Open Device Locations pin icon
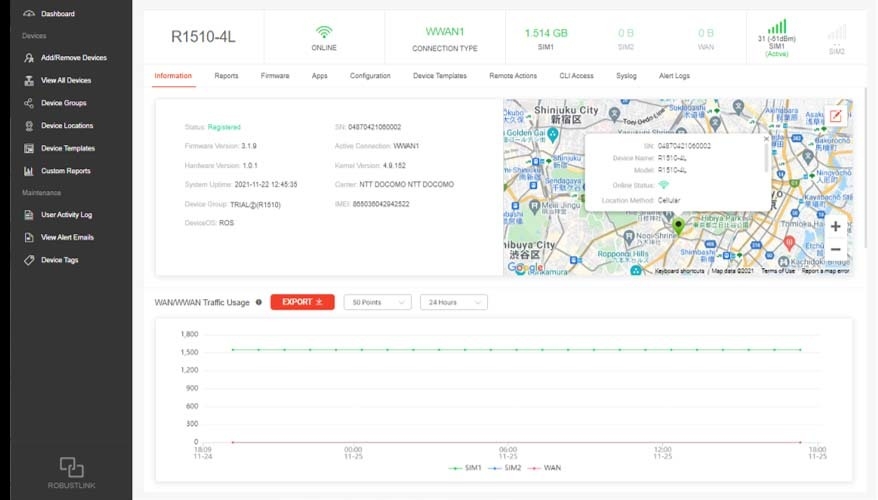Screen dimensions: 878x500 29,126
